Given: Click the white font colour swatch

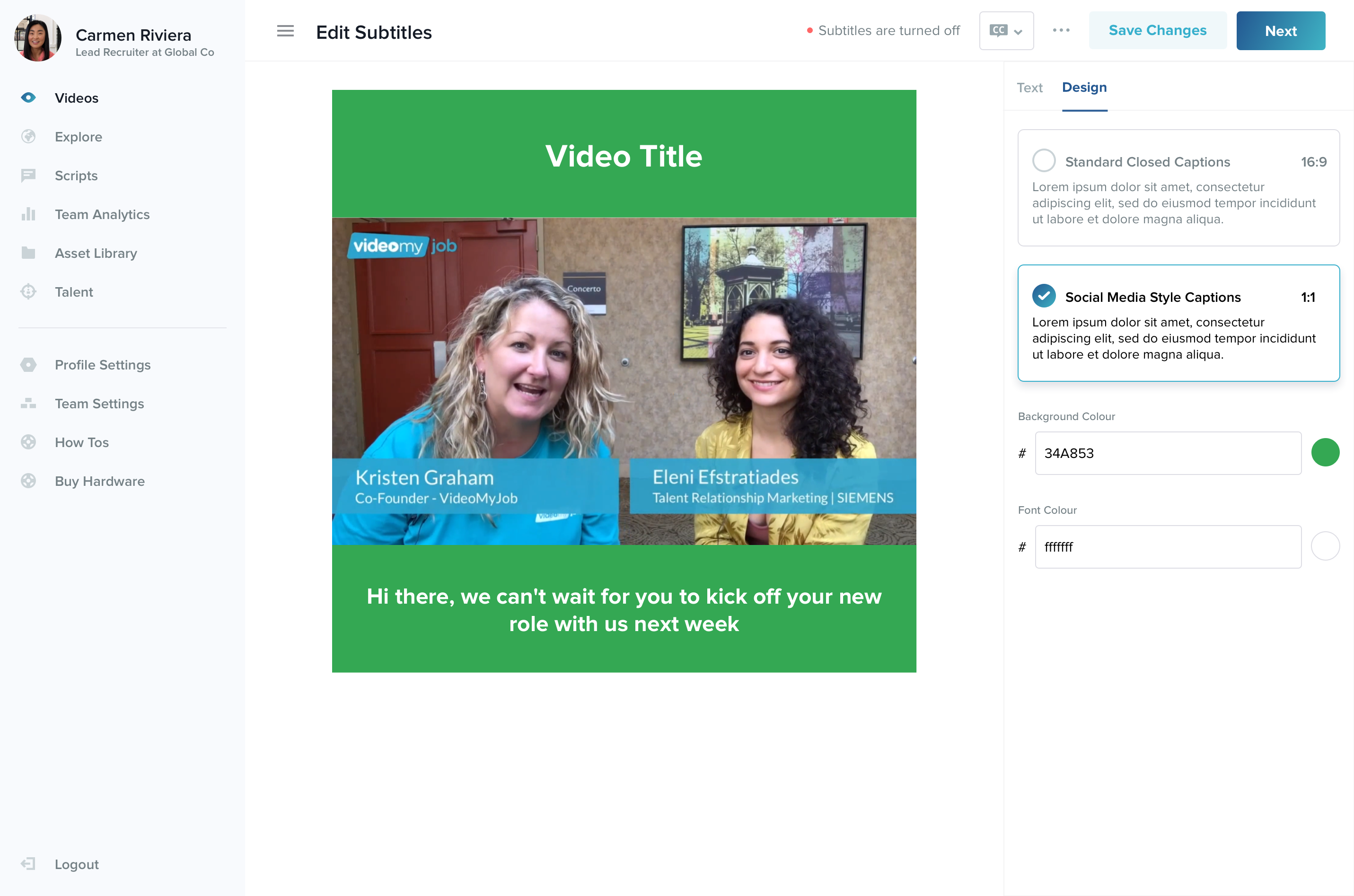Looking at the screenshot, I should pyautogui.click(x=1325, y=546).
